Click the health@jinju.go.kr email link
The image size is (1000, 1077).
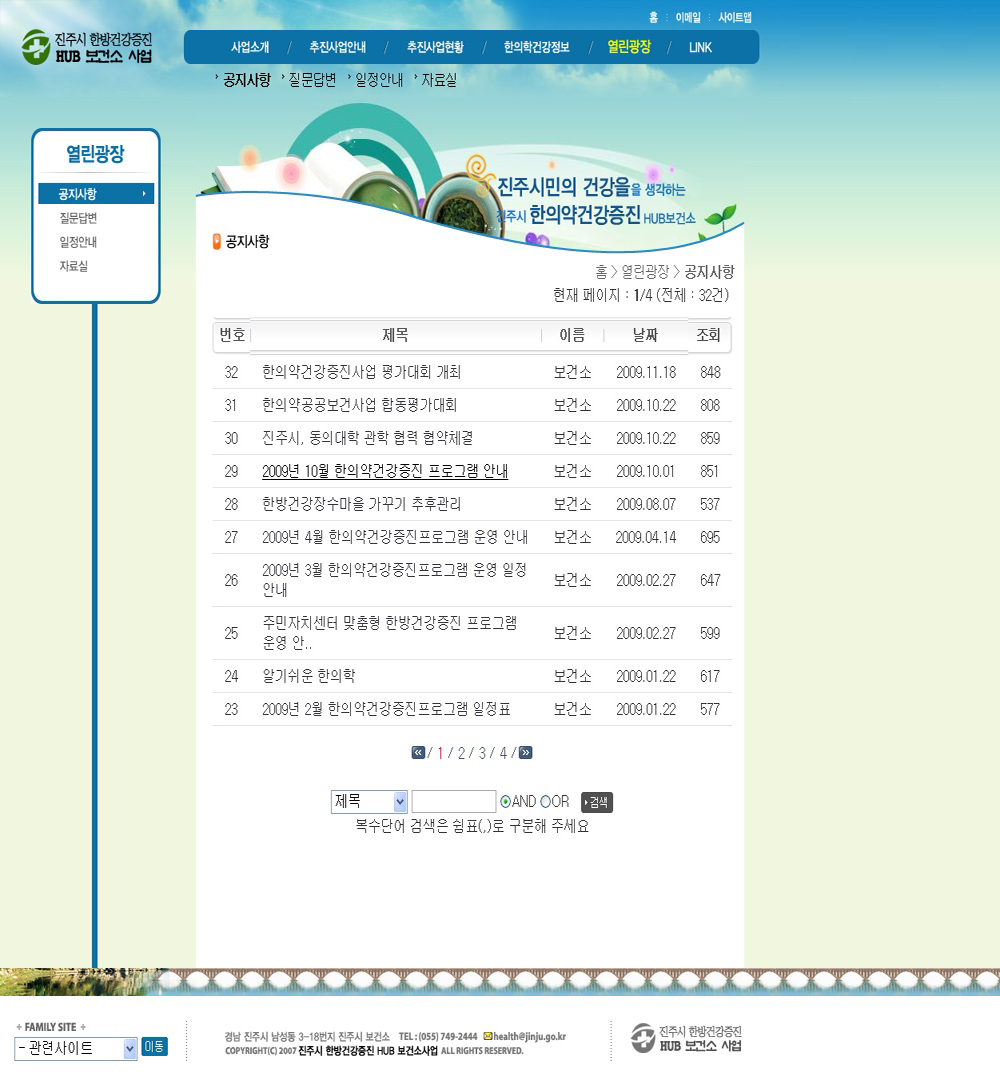529,1037
